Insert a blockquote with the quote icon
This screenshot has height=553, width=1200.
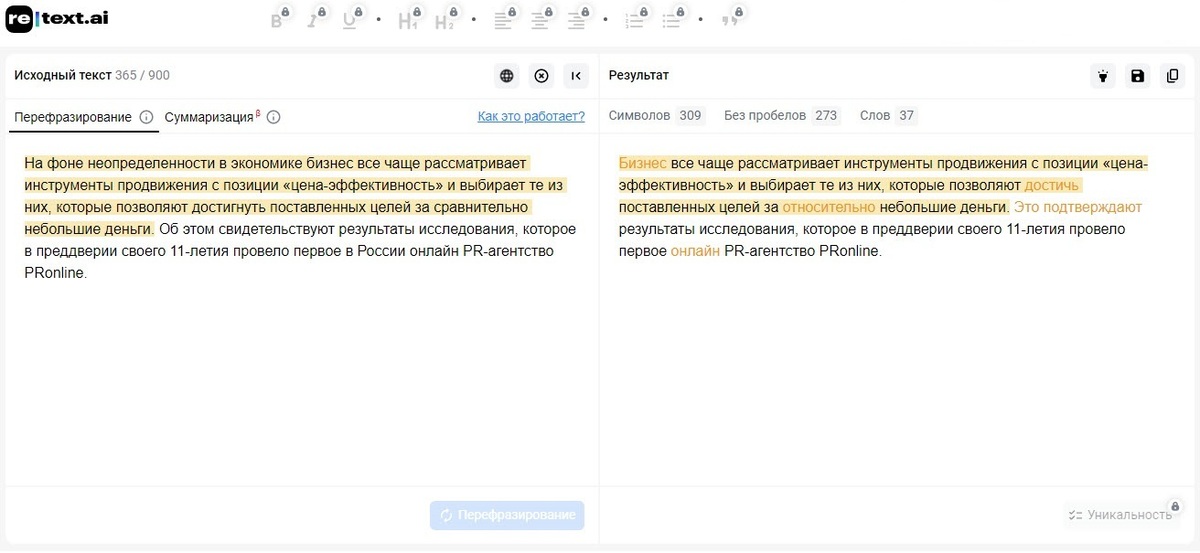pos(730,21)
